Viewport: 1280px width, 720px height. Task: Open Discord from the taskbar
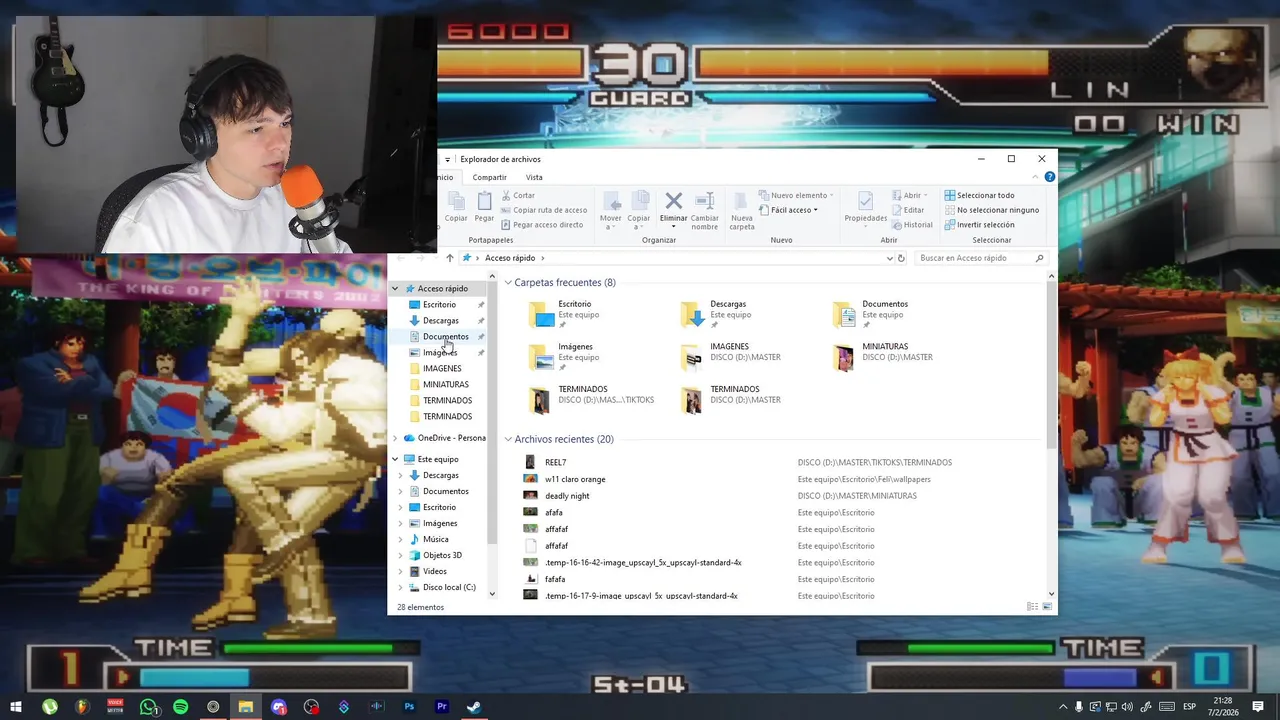point(279,707)
